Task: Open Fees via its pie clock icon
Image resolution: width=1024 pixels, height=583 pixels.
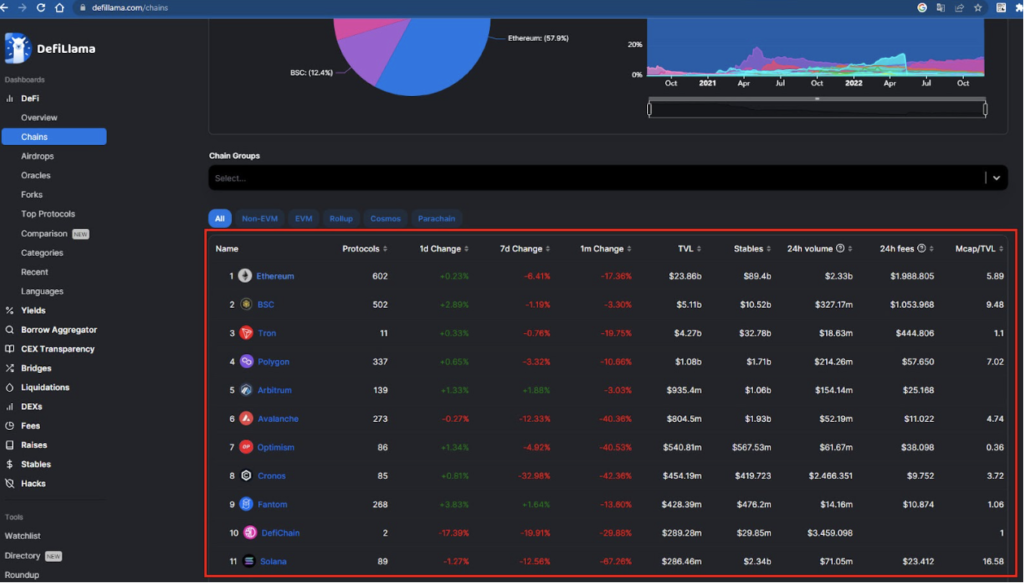Action: click(9, 426)
